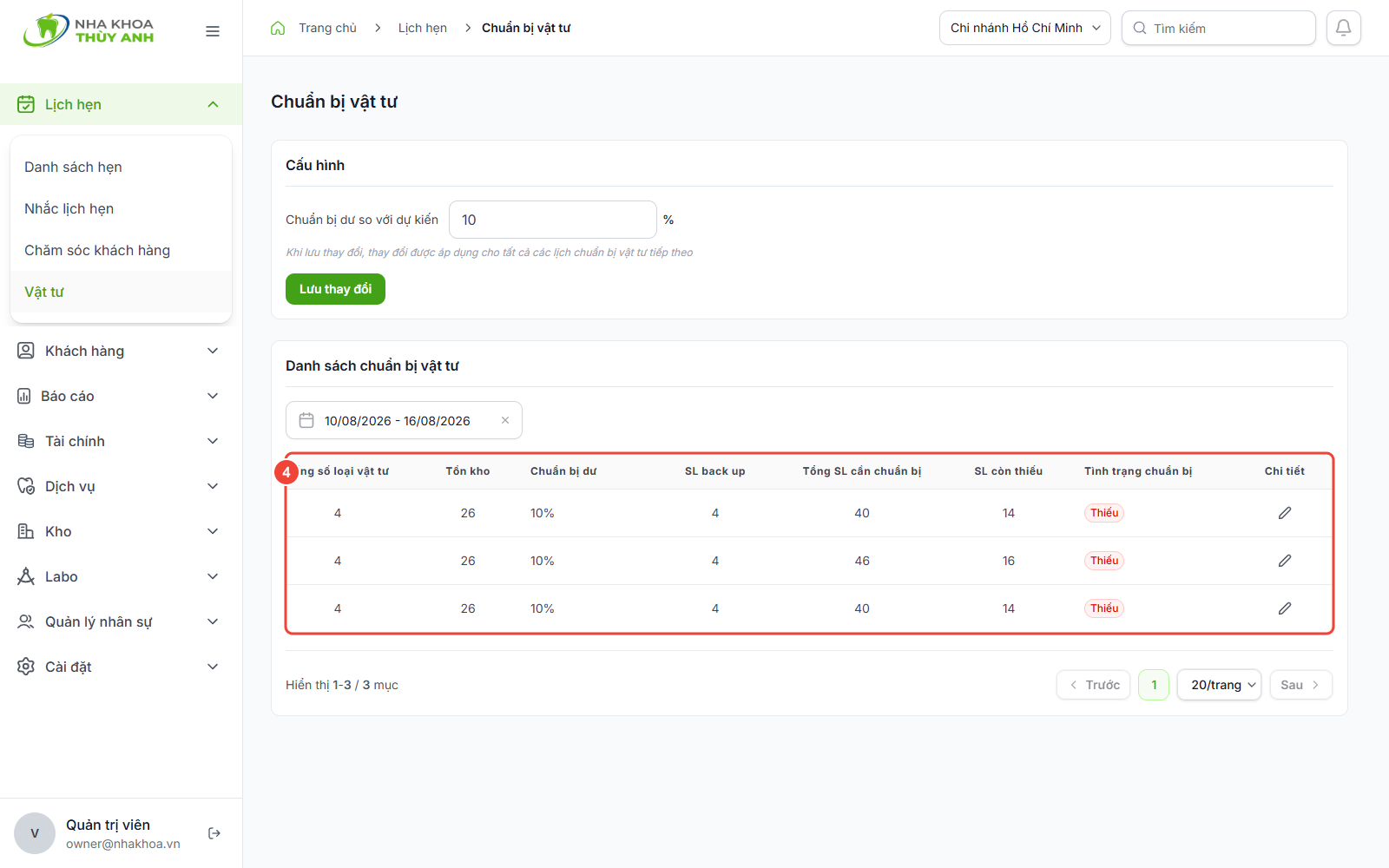
Task: Click the Báo cáo chart icon
Action: click(x=24, y=396)
